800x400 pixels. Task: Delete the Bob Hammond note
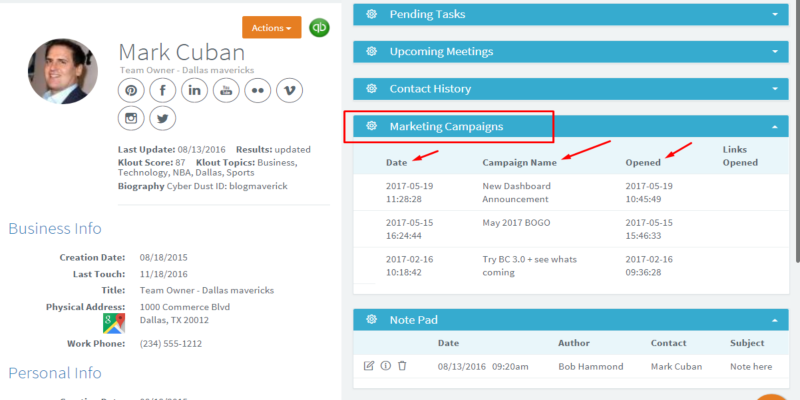coord(403,366)
